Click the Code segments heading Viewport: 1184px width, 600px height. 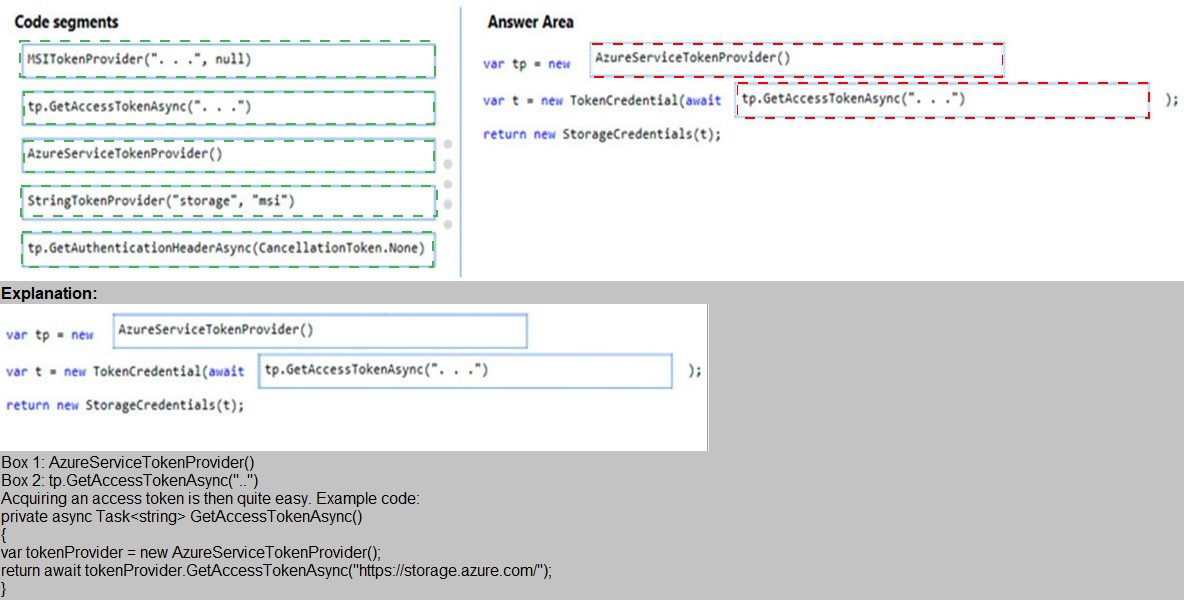tap(66, 22)
